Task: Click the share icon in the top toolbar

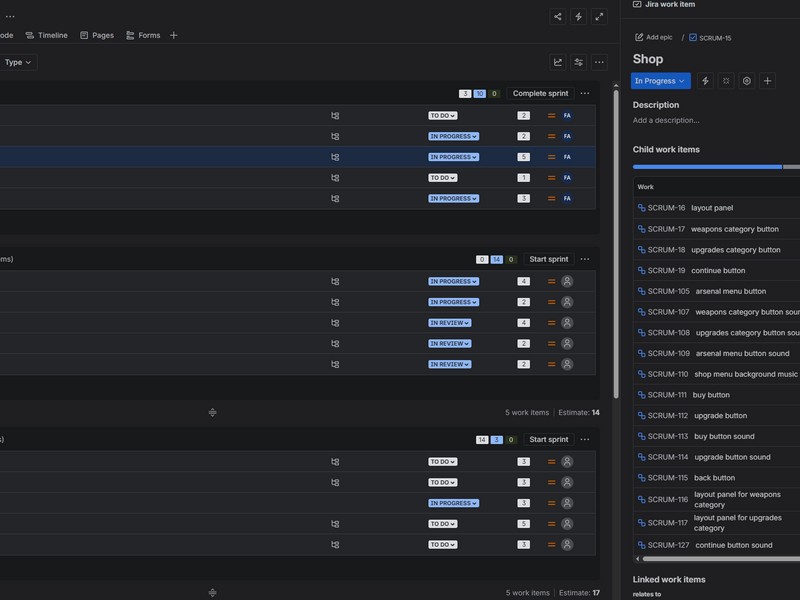Action: point(558,16)
